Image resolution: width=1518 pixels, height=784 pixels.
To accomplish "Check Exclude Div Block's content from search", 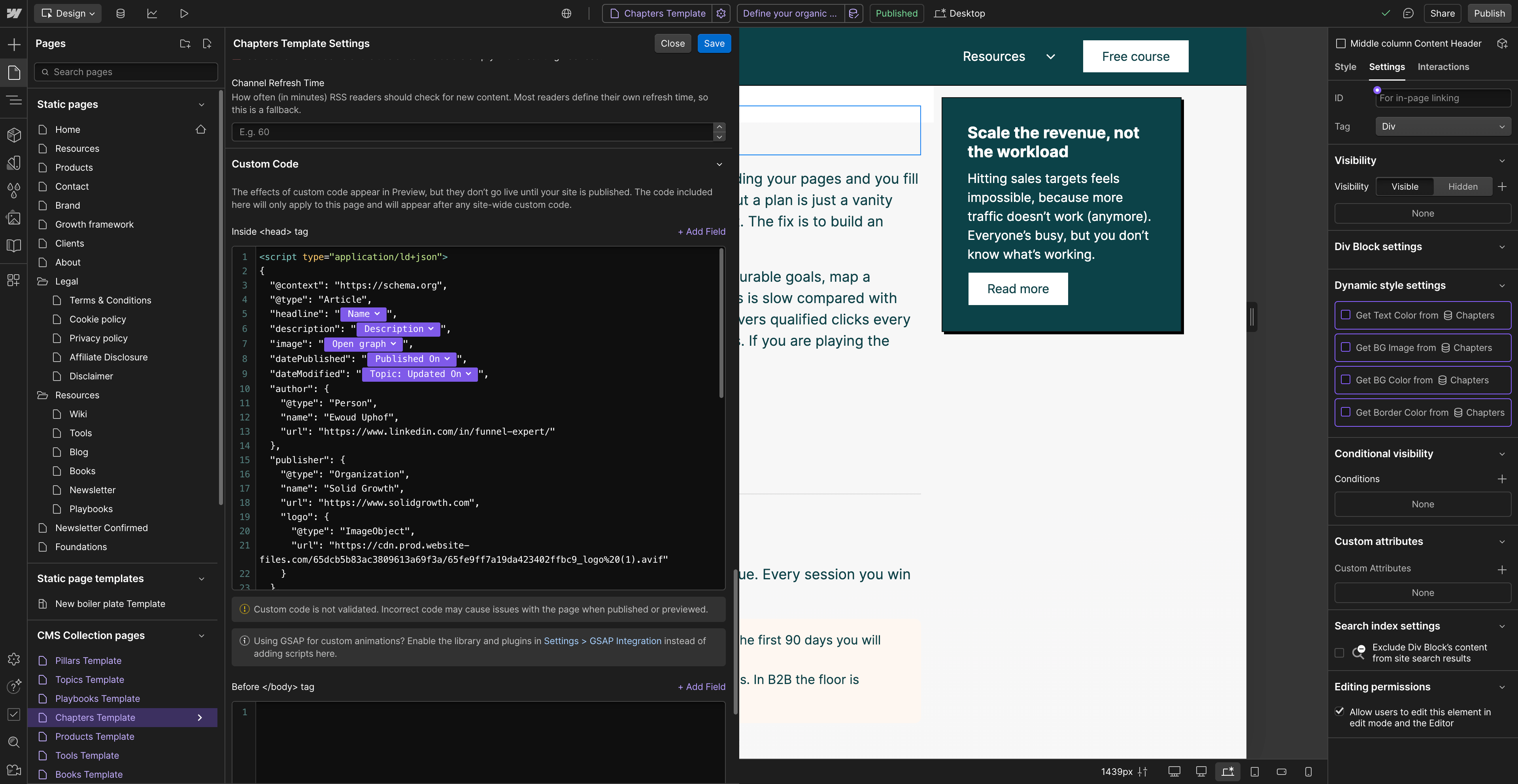I will [1339, 653].
